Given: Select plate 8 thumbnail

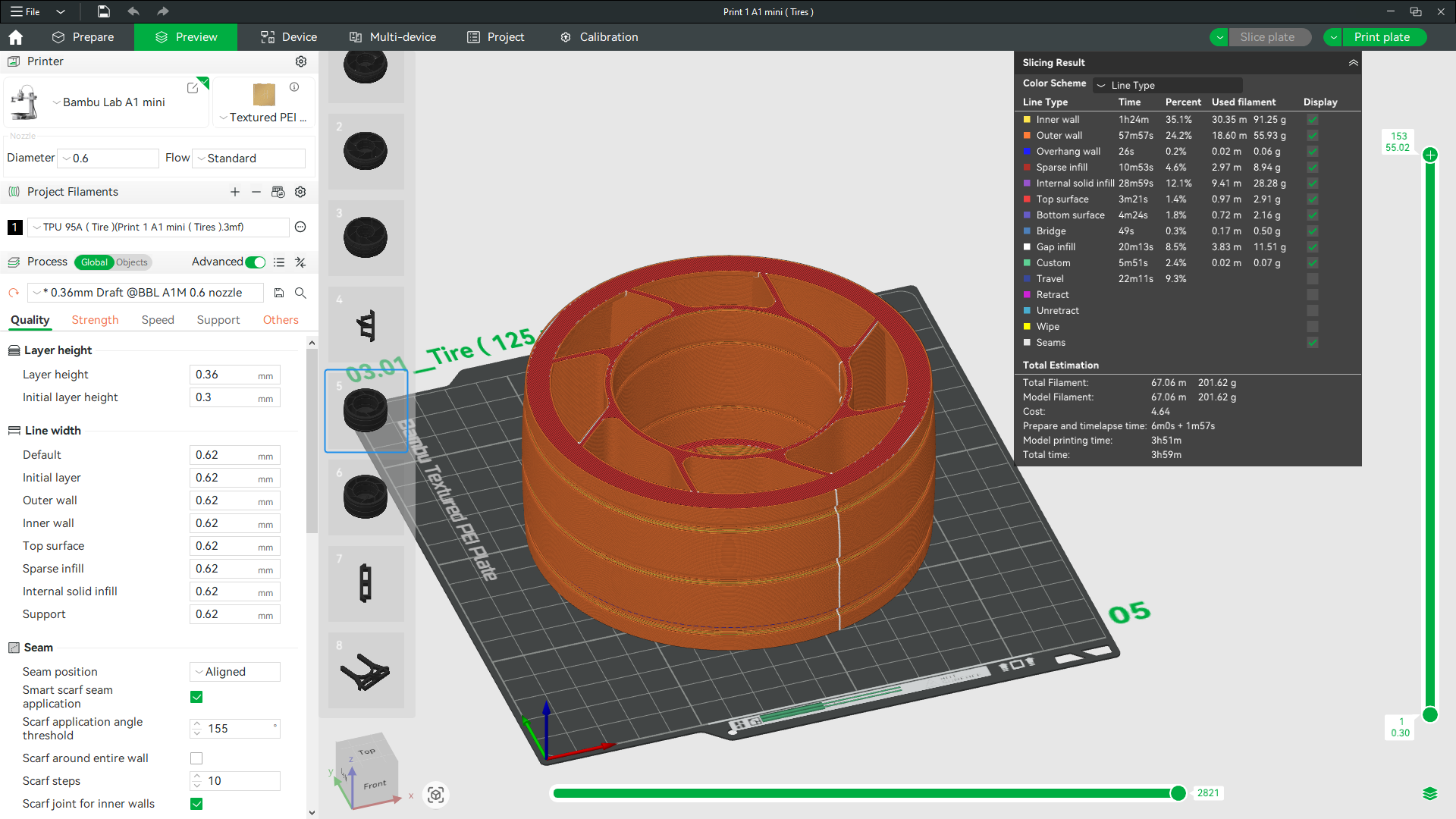Looking at the screenshot, I should pos(366,670).
